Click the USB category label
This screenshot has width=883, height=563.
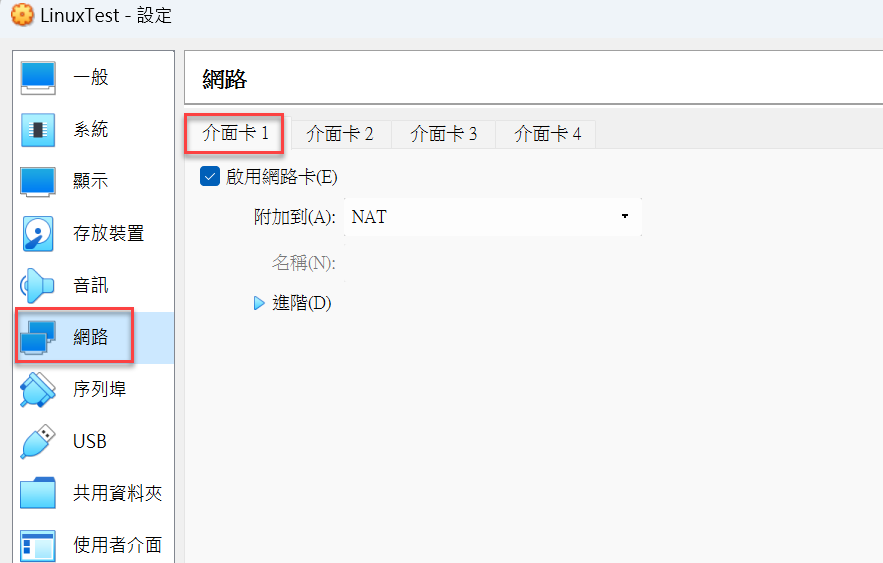90,441
